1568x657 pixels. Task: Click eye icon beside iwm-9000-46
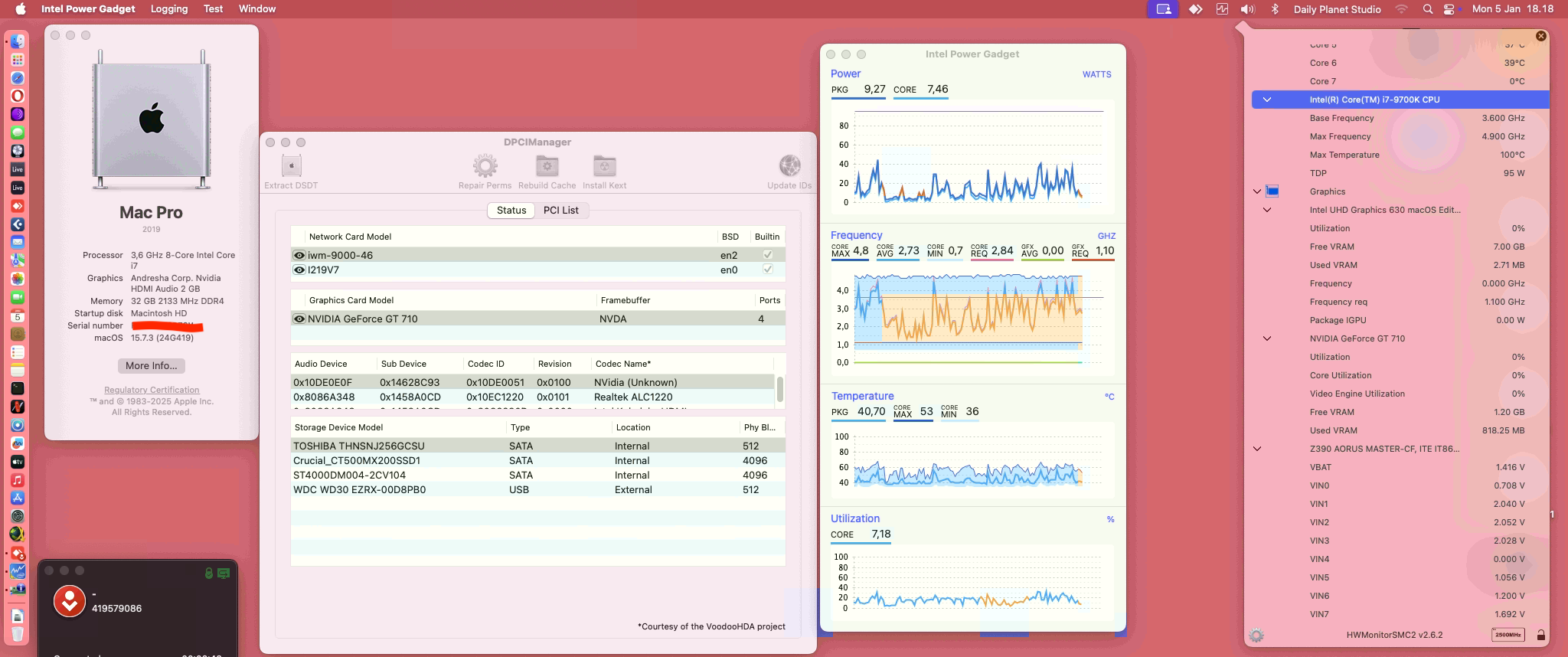click(x=299, y=255)
